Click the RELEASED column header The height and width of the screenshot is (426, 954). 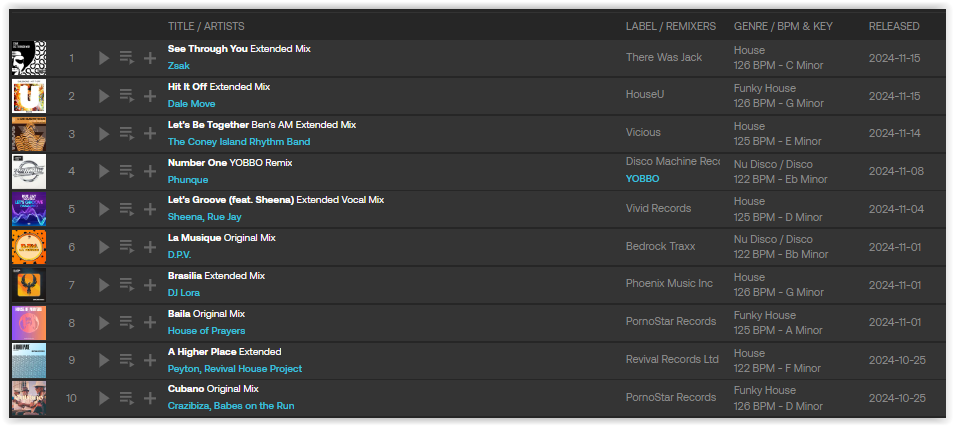click(x=894, y=26)
